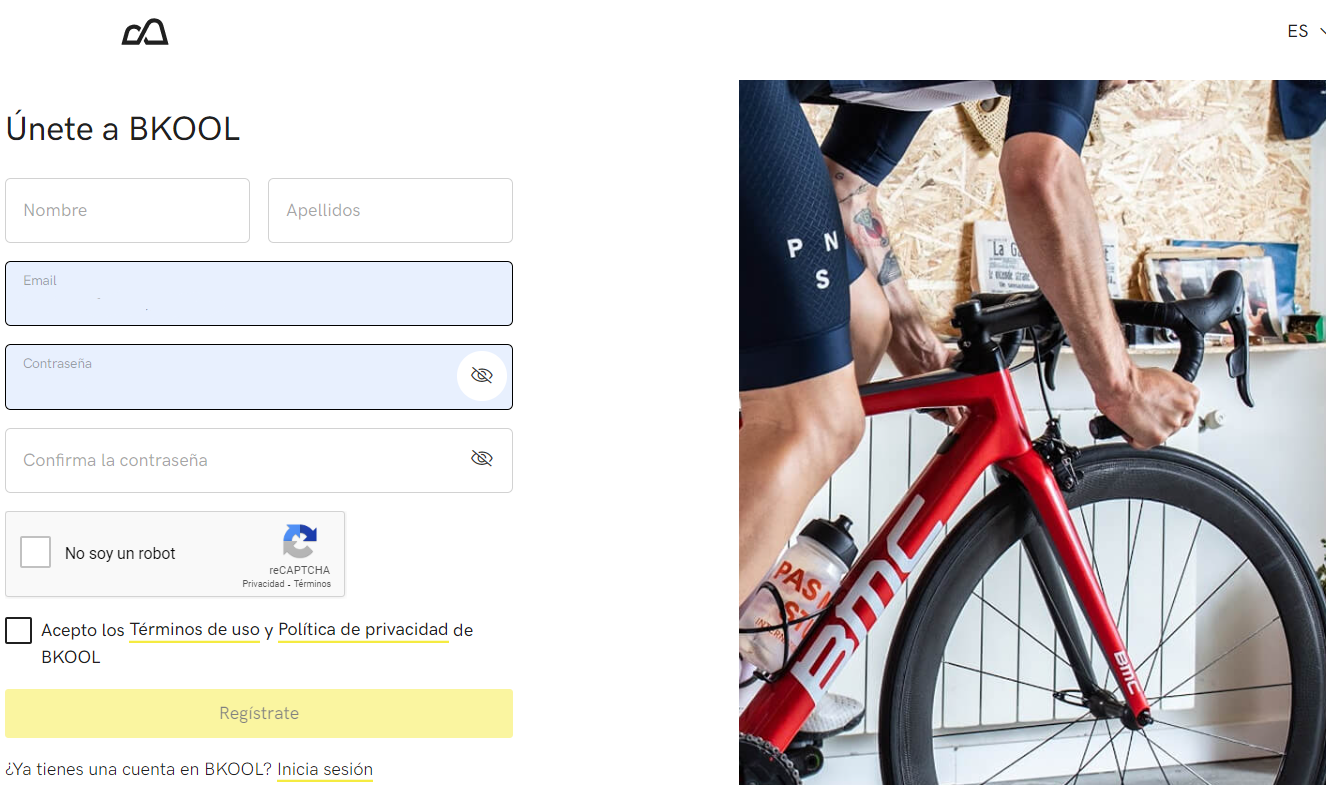Reveal the Confirma la contraseña text

pos(482,458)
